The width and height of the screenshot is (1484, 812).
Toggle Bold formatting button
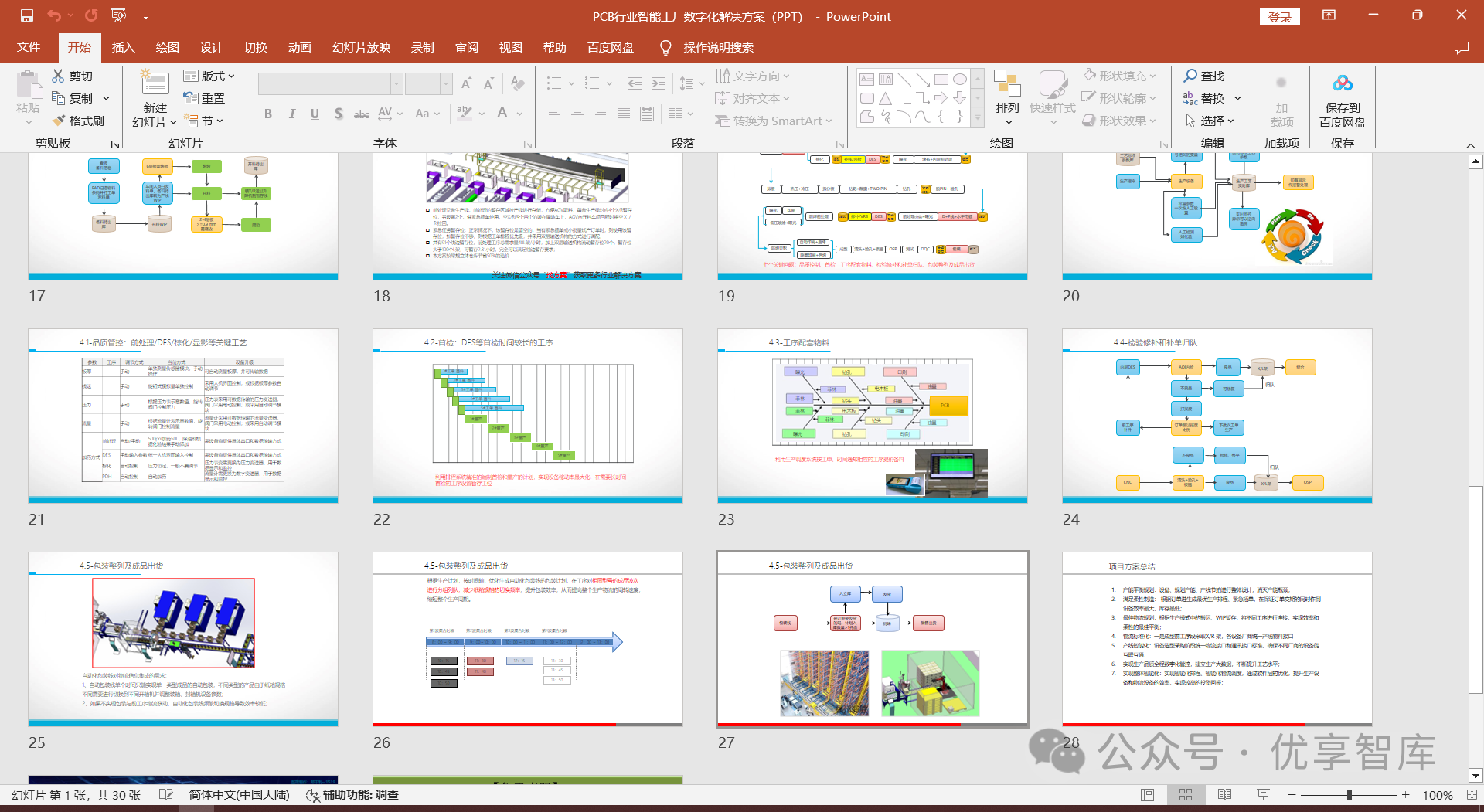268,114
